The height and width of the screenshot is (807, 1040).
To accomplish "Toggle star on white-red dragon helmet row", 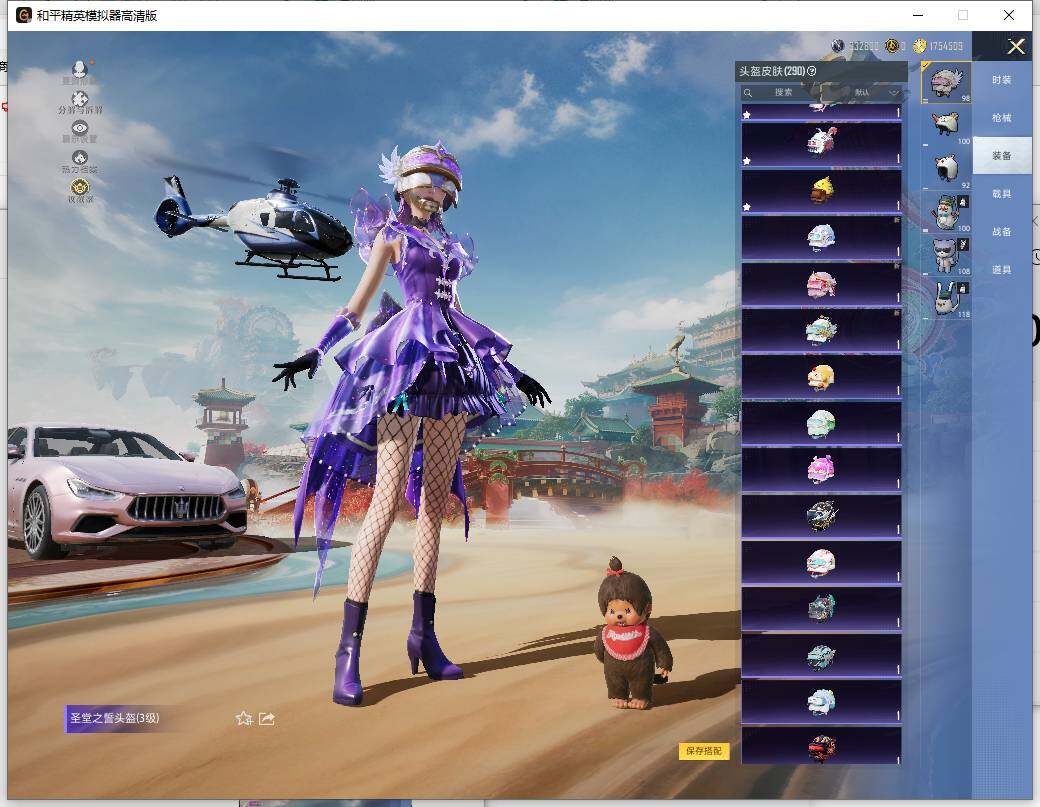I will coord(748,160).
